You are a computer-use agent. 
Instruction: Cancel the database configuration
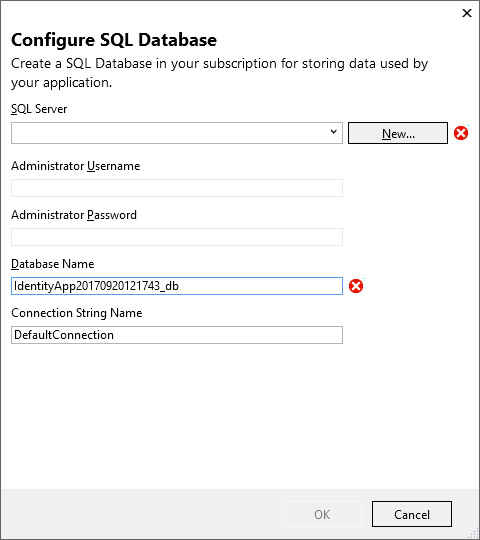411,514
